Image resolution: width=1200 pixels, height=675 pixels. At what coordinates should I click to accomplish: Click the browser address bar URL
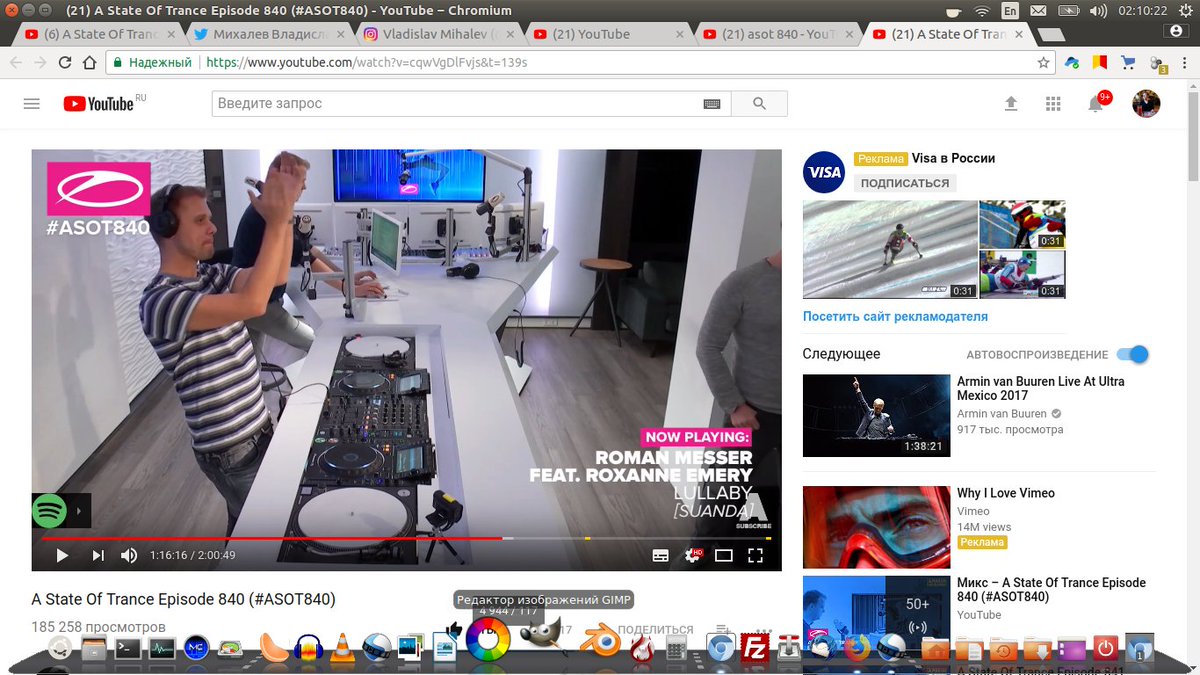coord(366,62)
